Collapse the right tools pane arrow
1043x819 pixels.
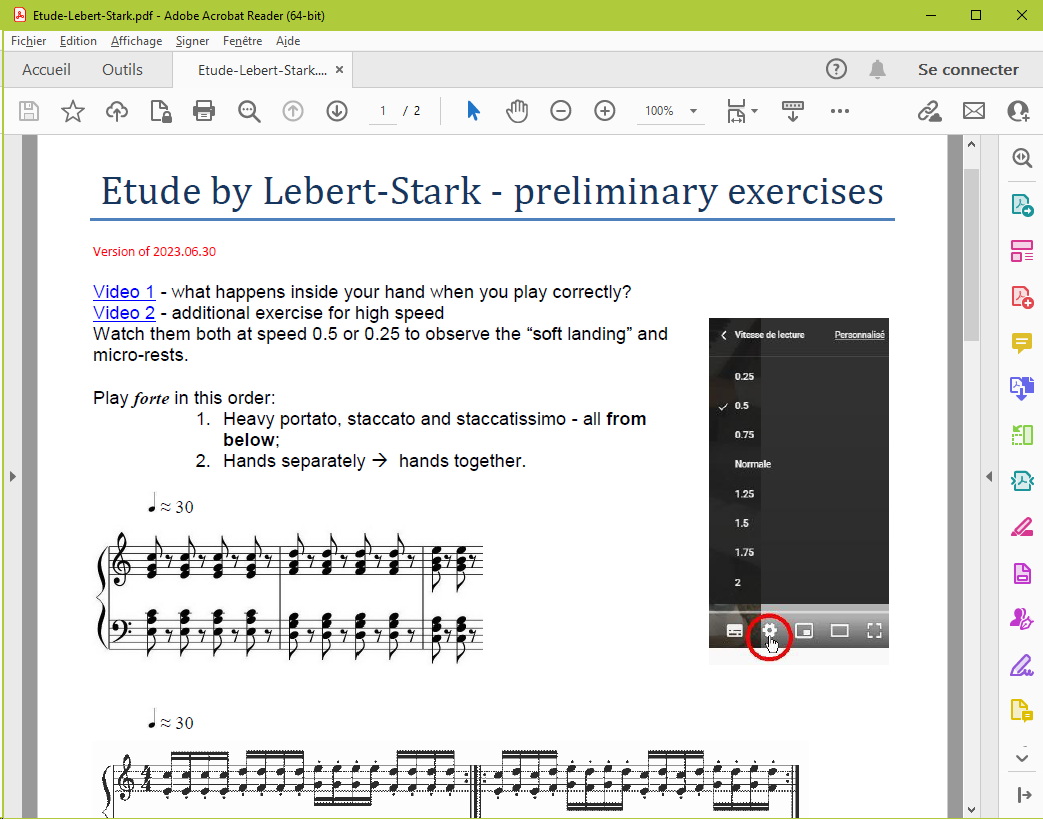point(989,477)
